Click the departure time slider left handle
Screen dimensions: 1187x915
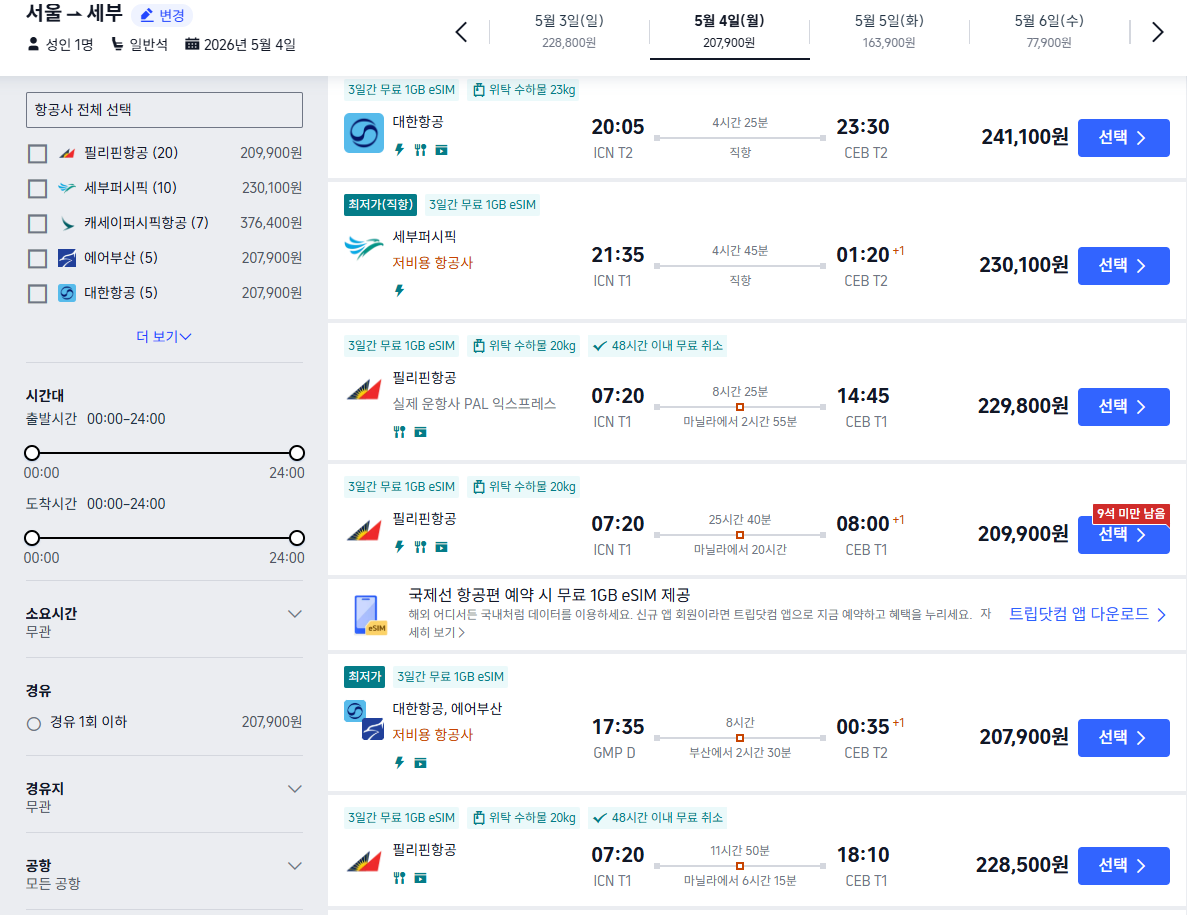32,453
